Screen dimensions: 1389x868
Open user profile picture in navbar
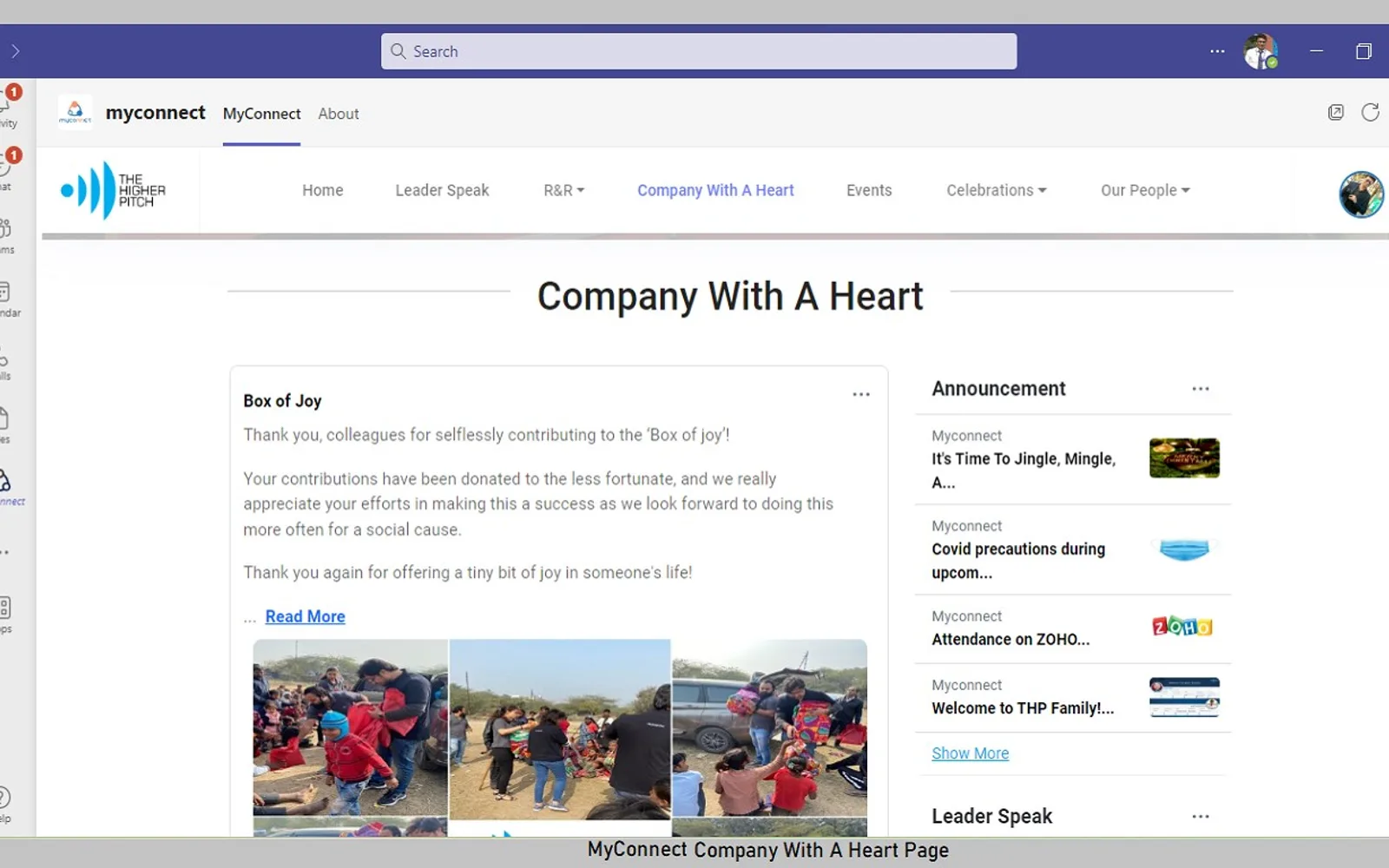pos(1360,194)
